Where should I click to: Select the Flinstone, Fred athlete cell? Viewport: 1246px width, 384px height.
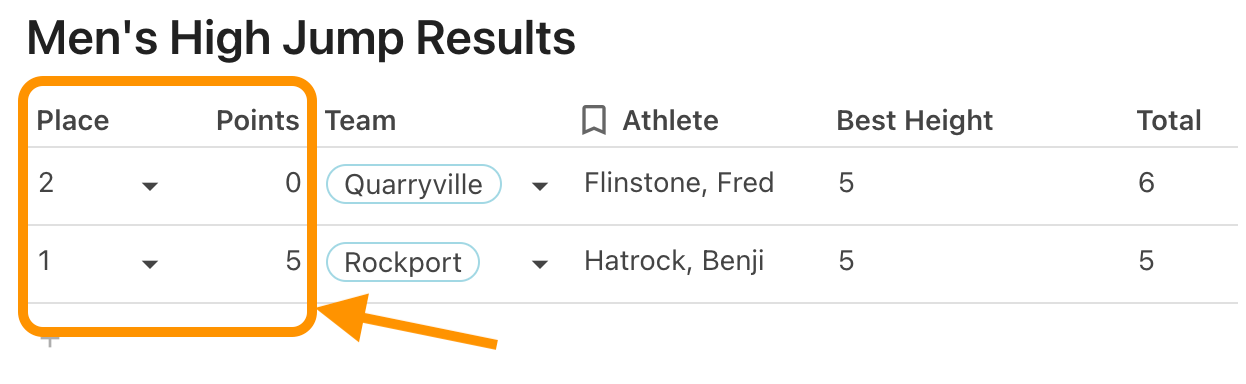point(679,184)
